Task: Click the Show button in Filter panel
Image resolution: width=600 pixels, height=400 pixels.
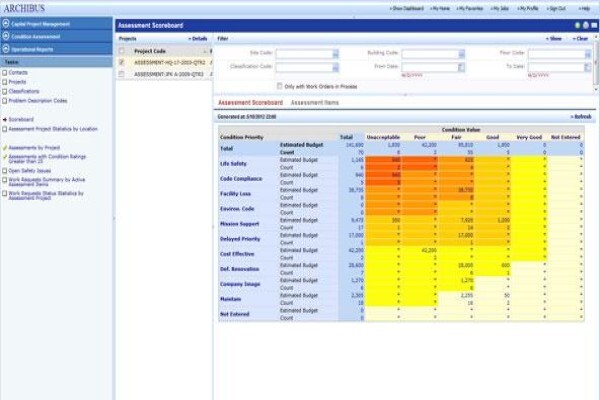Action: click(x=554, y=39)
